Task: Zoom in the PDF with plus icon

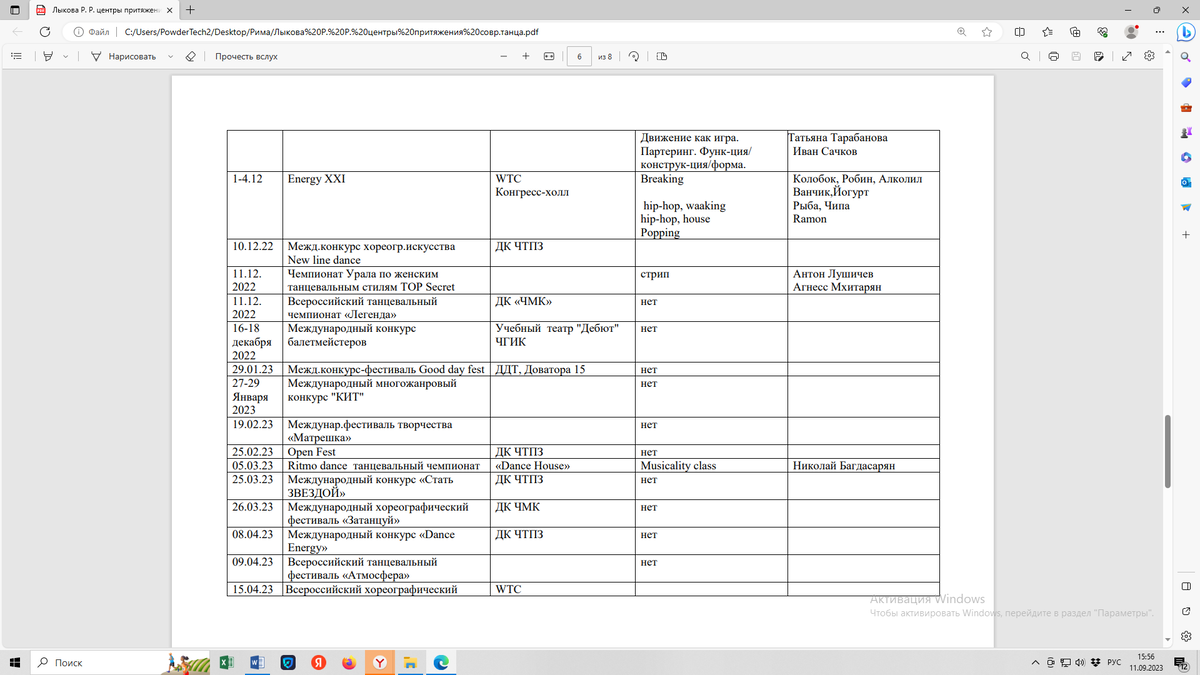Action: click(526, 56)
